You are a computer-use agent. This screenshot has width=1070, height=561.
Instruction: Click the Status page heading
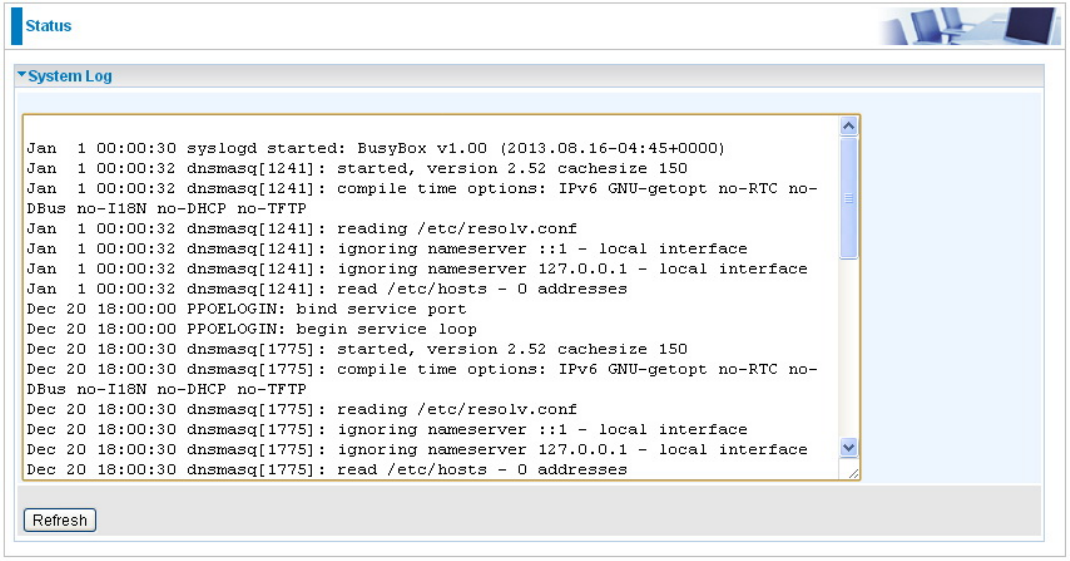click(x=48, y=26)
